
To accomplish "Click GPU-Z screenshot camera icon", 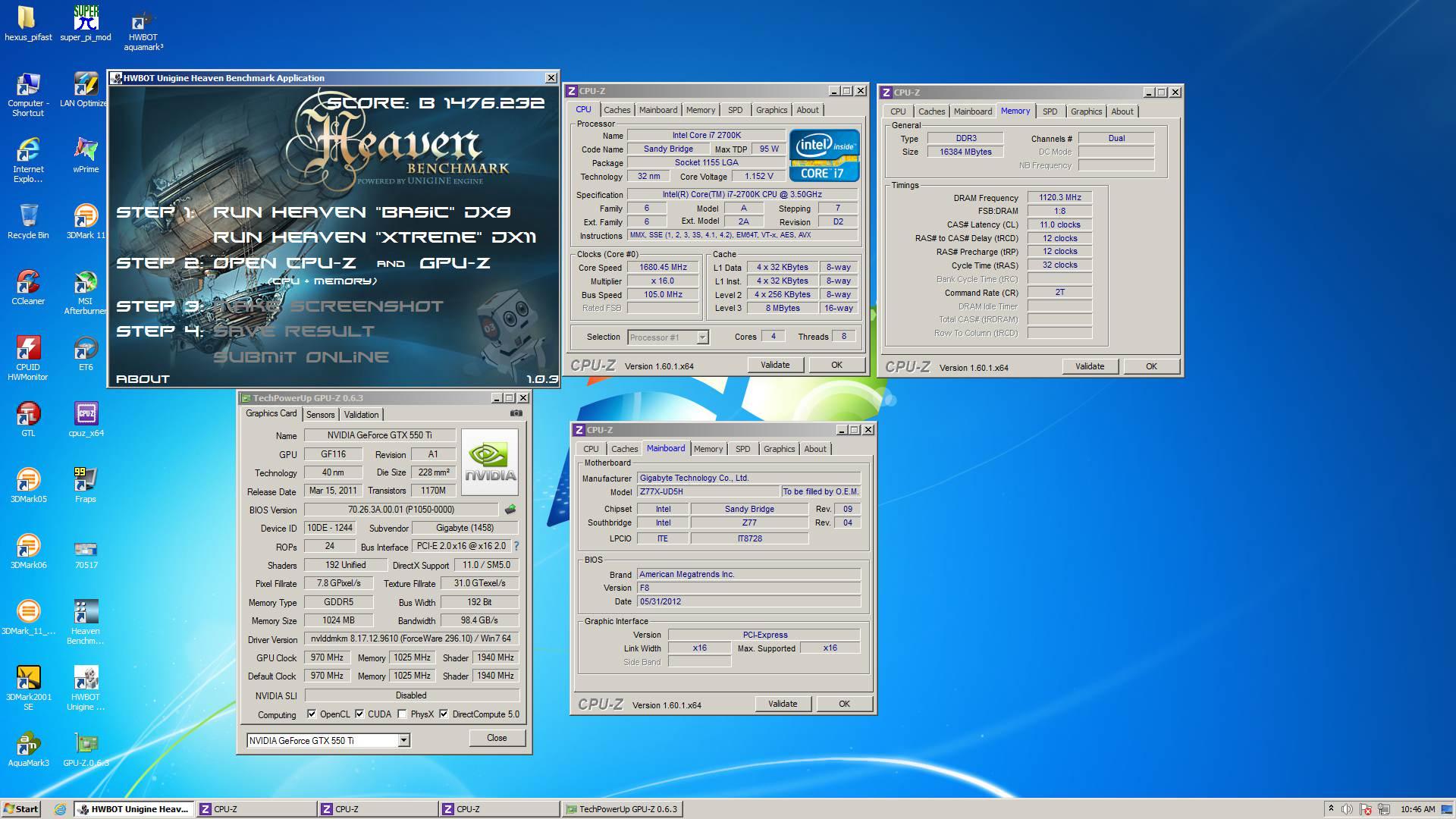I will [x=516, y=413].
